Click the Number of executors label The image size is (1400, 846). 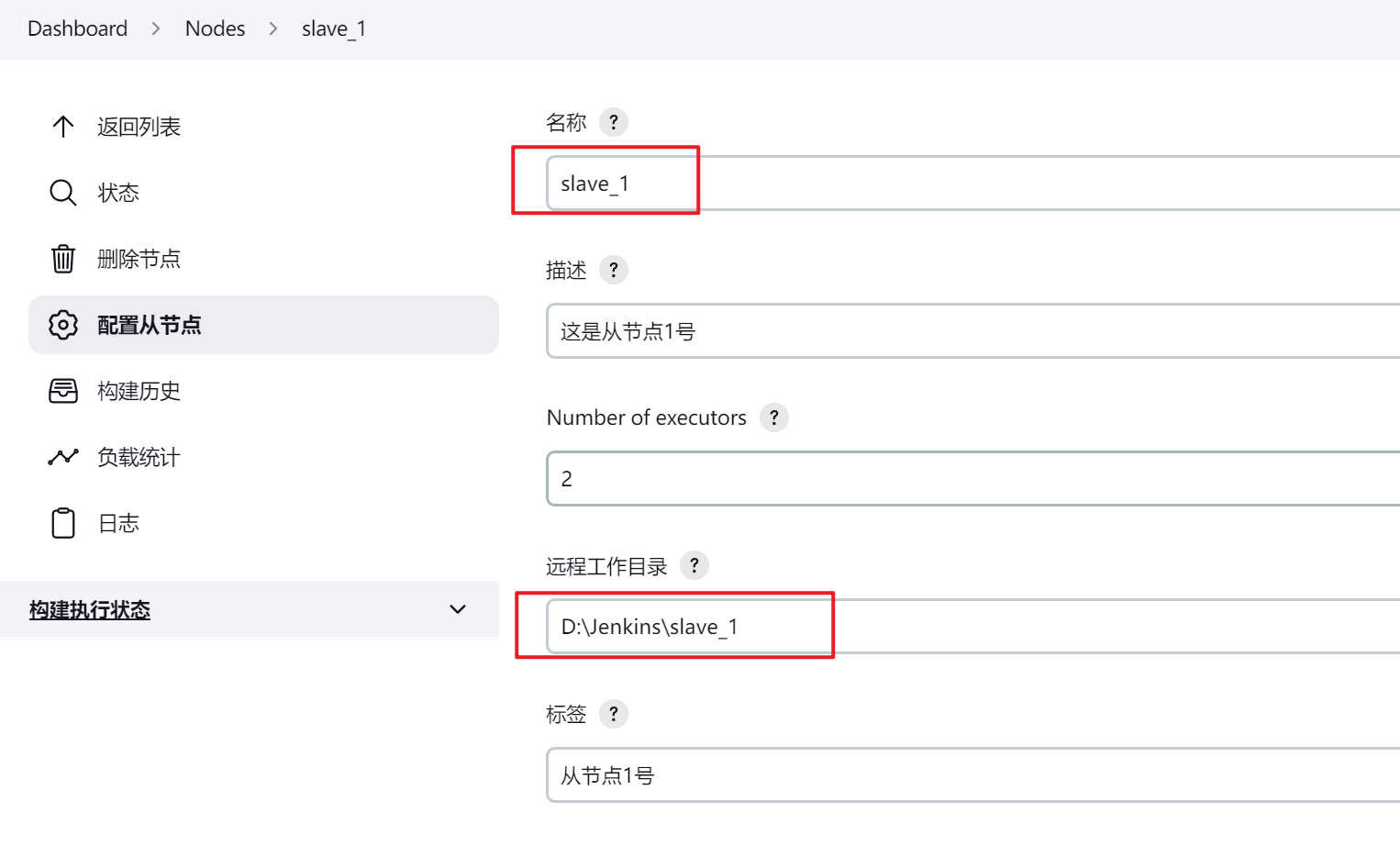coord(647,417)
